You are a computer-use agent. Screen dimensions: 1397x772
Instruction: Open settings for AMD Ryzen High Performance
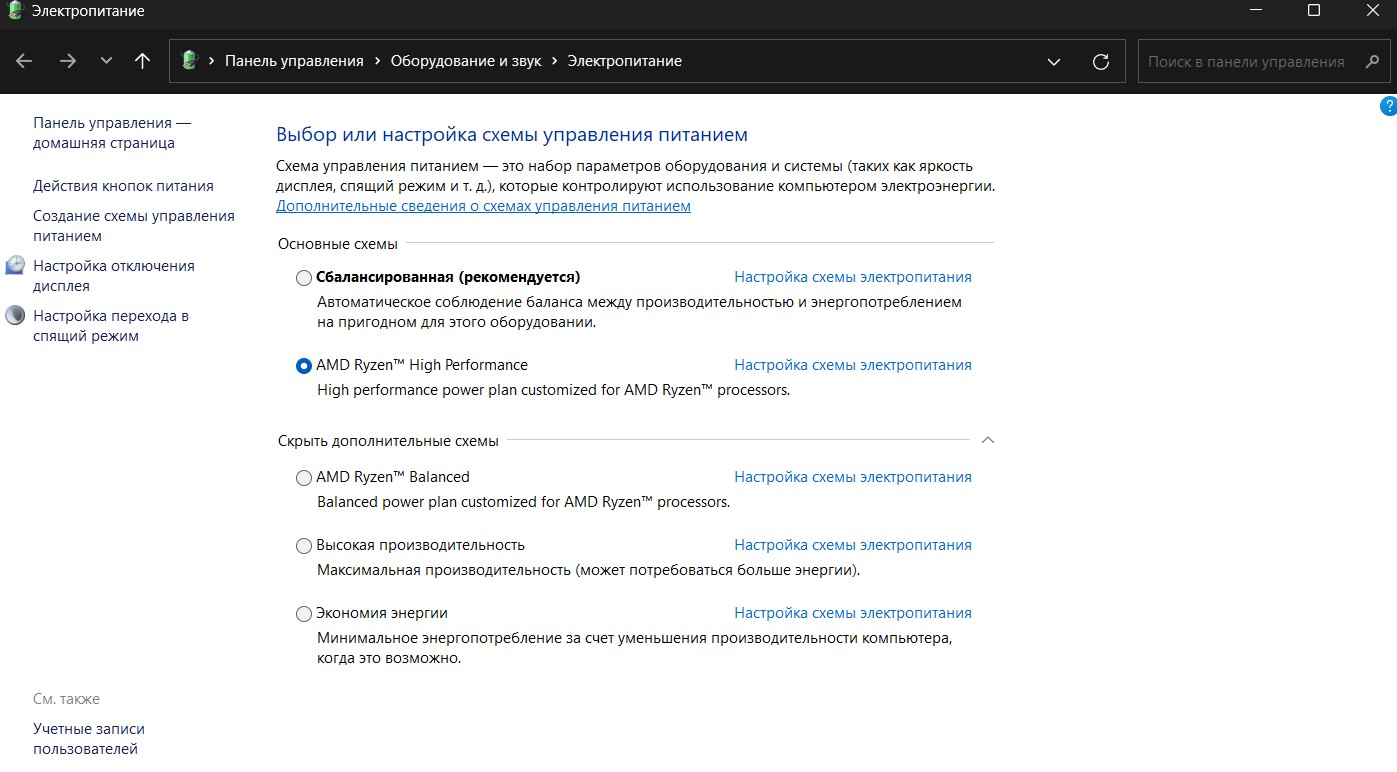pos(852,365)
